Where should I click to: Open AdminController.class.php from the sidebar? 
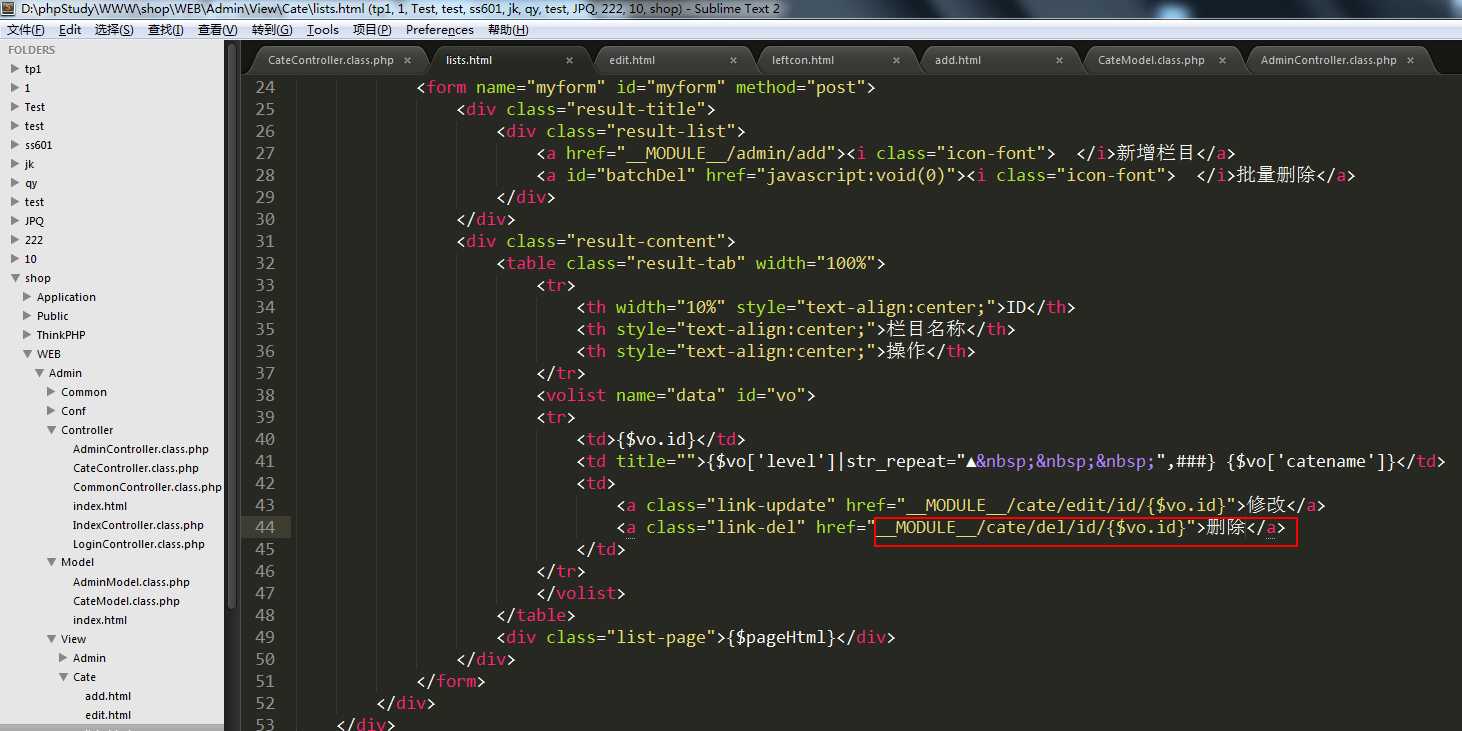coord(141,449)
